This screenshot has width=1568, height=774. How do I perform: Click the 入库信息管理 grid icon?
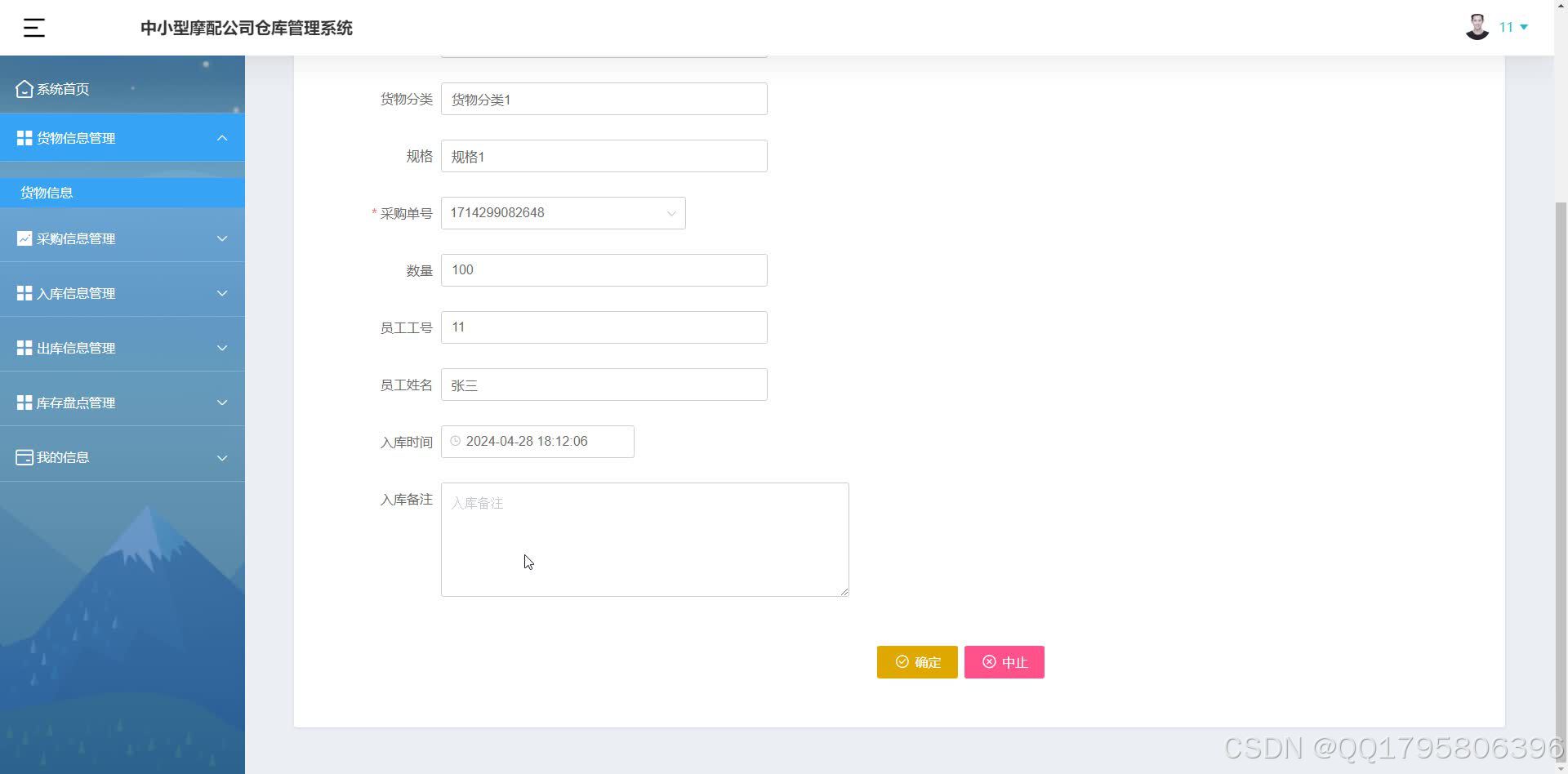[24, 293]
